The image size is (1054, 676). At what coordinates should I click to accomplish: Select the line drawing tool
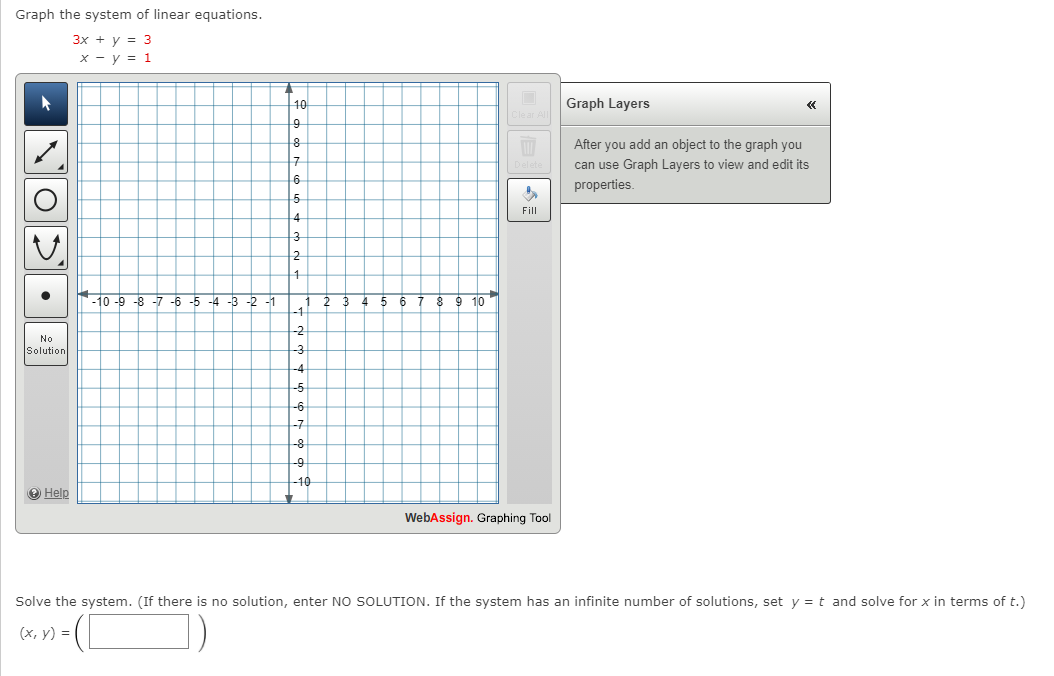tap(45, 151)
